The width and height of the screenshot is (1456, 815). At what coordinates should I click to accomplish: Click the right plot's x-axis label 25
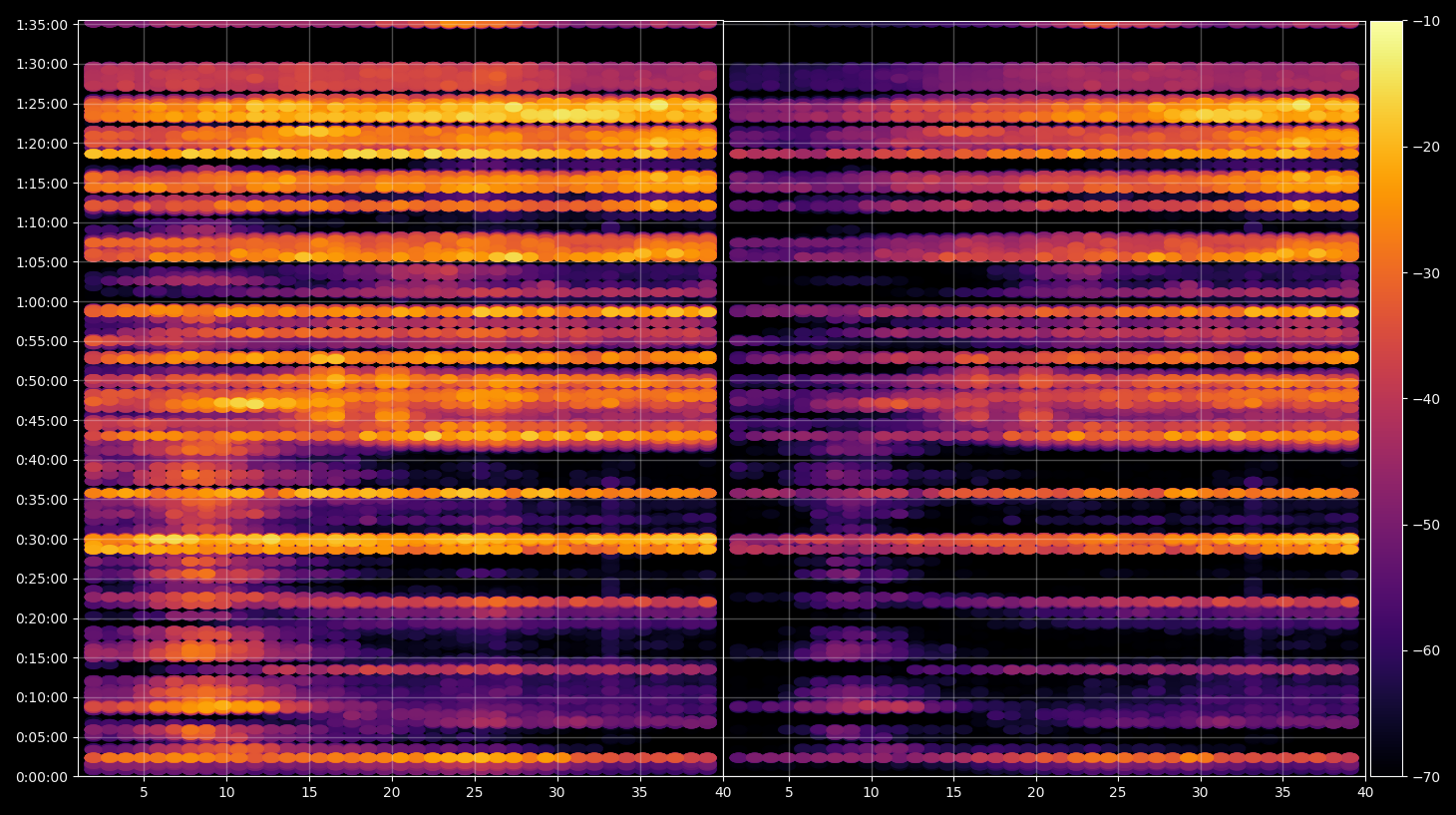[1118, 793]
